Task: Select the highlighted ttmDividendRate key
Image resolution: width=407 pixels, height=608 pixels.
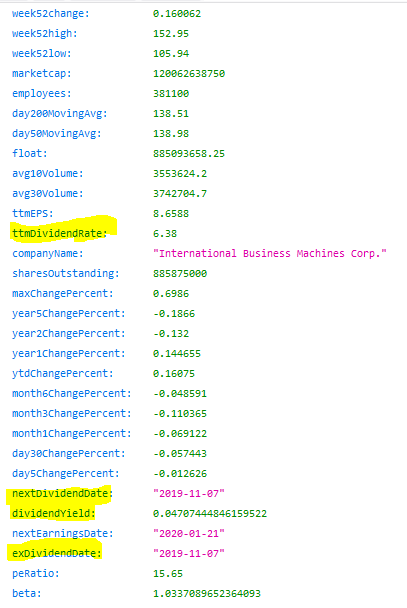Action: tap(60, 233)
